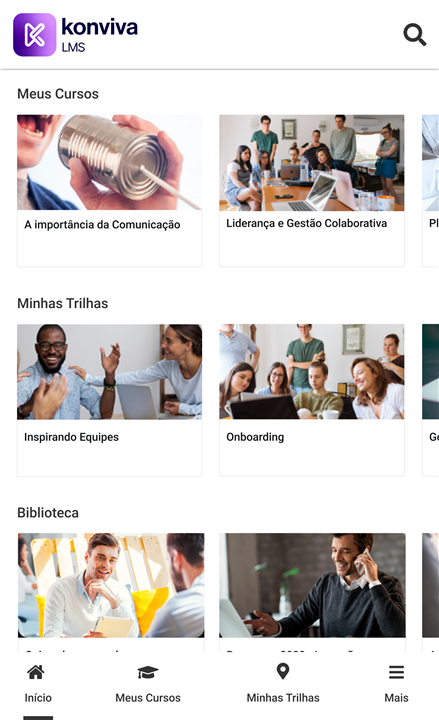
Task: Open the Liderança e Gestão Colaborativa thumbnail
Action: coord(312,163)
